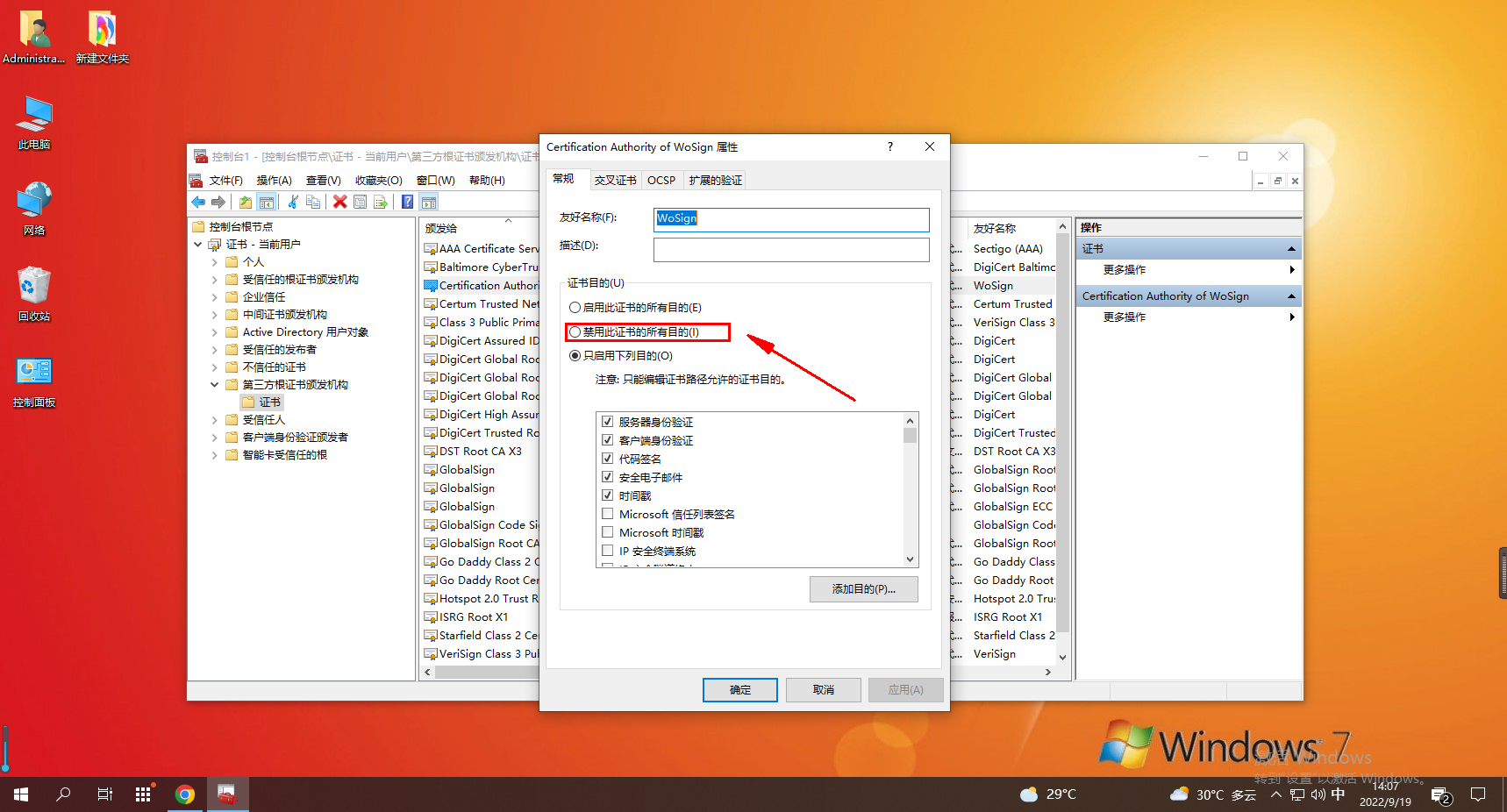This screenshot has height=812, width=1507.
Task: Click the Cut scissors icon
Action: click(x=293, y=202)
